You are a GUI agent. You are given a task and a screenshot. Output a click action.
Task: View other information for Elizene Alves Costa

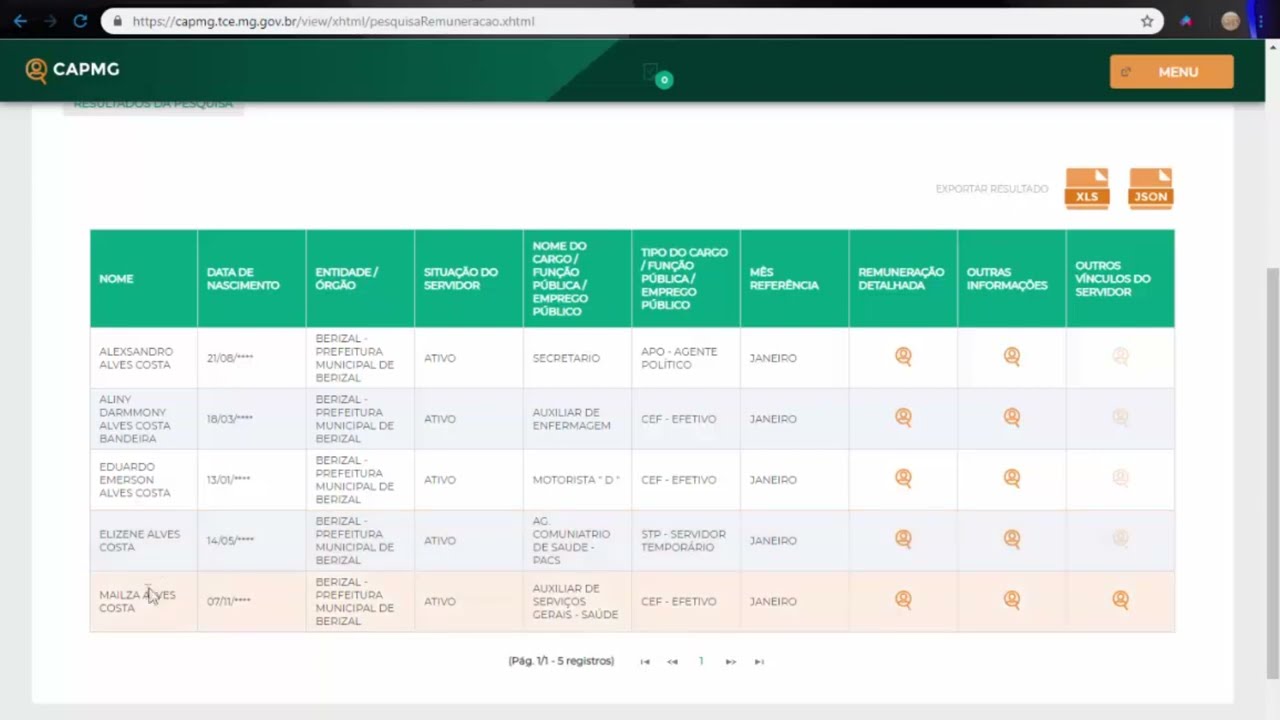click(1012, 539)
